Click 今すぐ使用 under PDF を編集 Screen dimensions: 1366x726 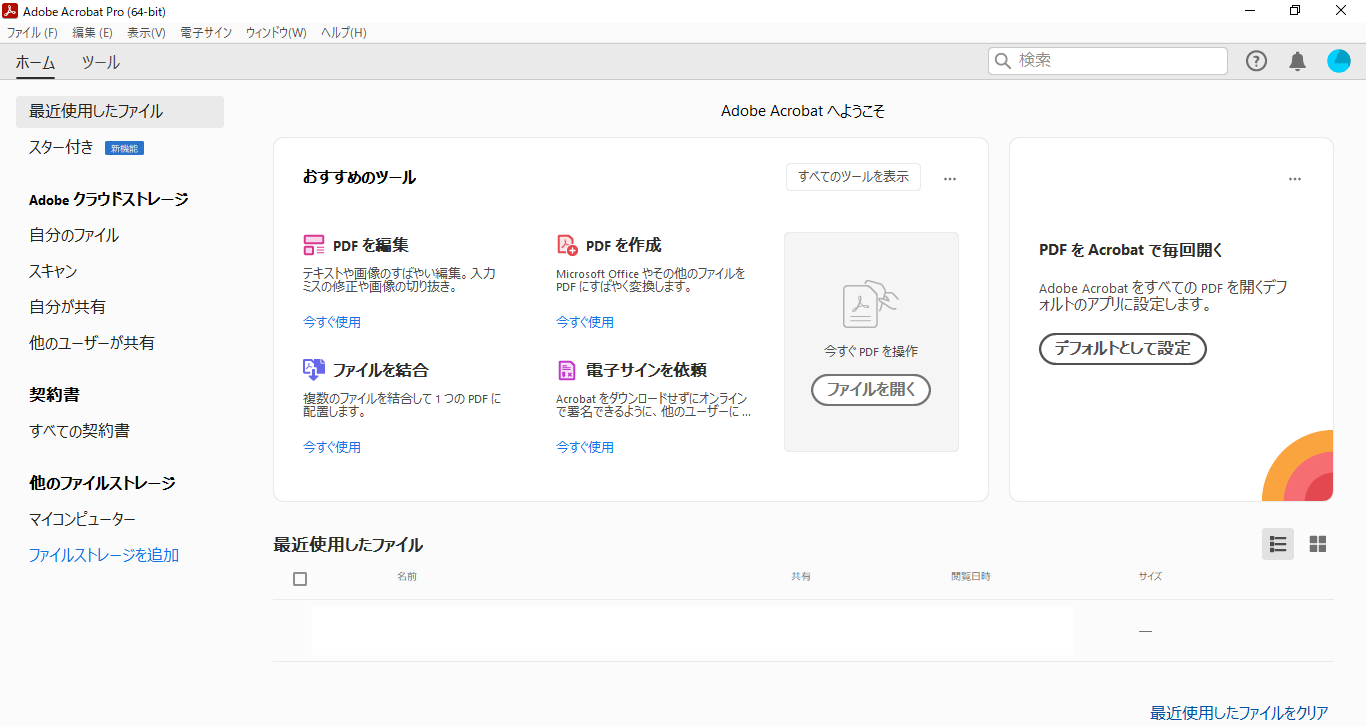332,322
